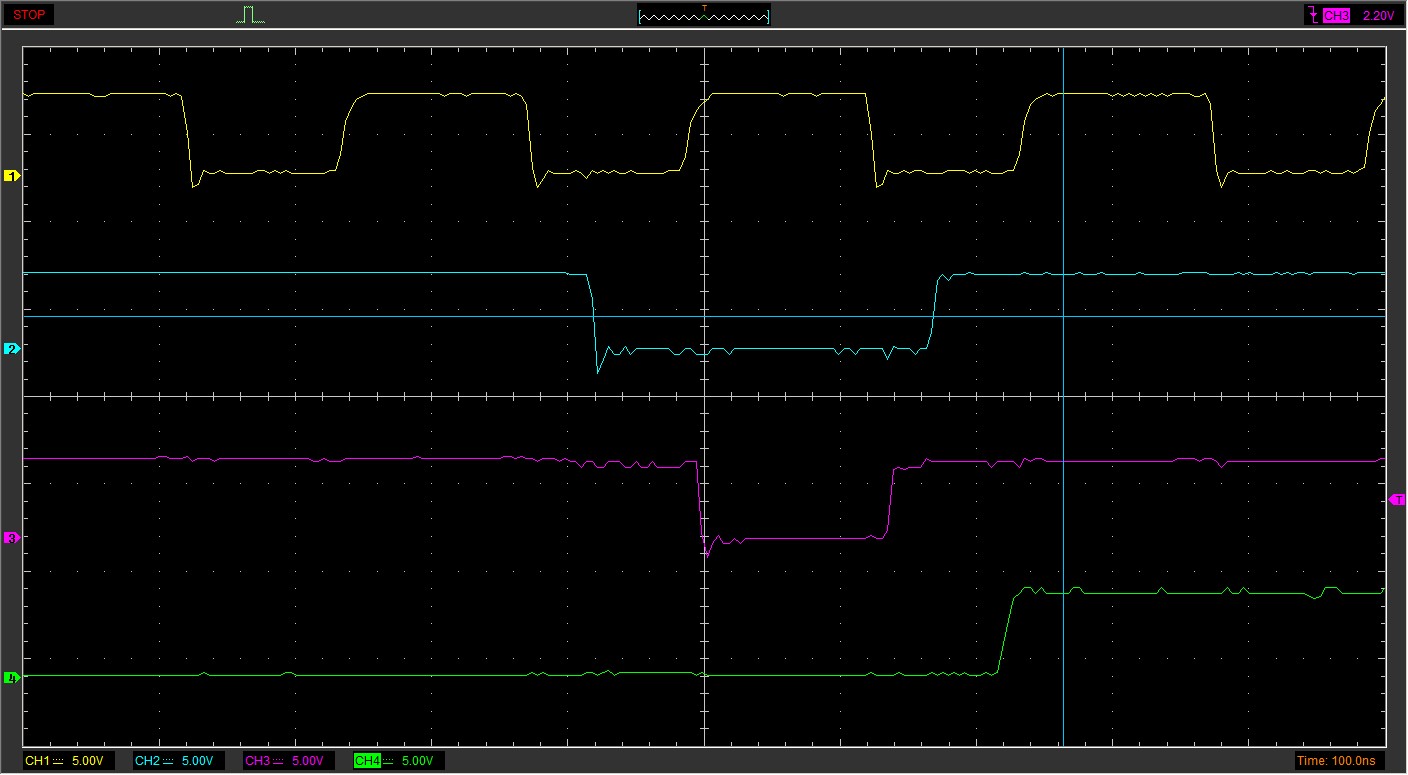Click the pulse waveform icon in top bar
The width and height of the screenshot is (1408, 775).
click(x=251, y=15)
